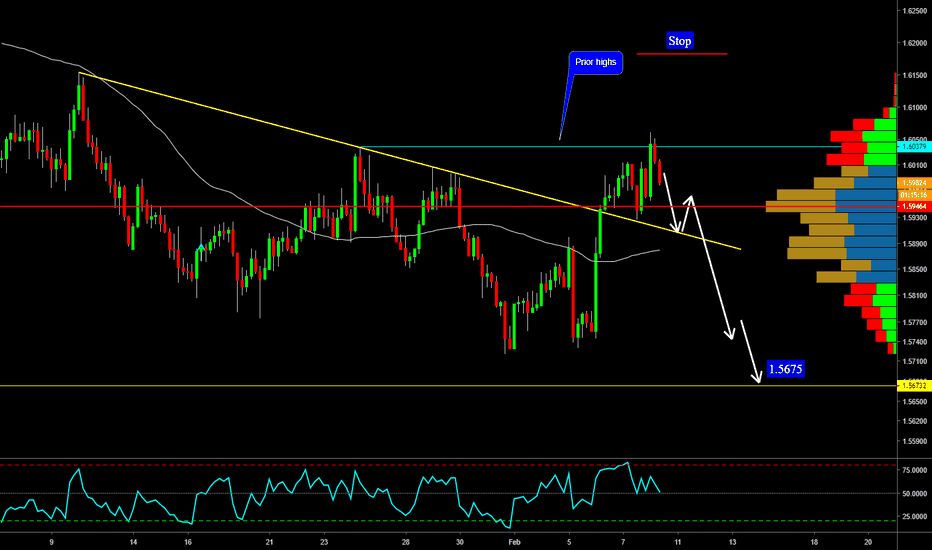The image size is (932, 550).
Task: Click date label 30 on time axis
Action: (x=459, y=542)
